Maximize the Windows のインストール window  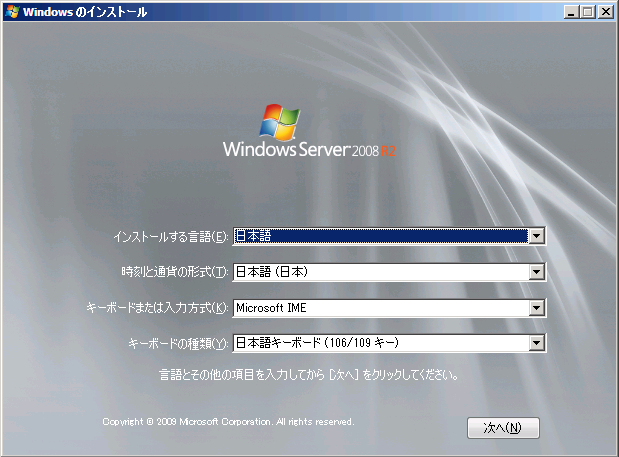point(587,12)
